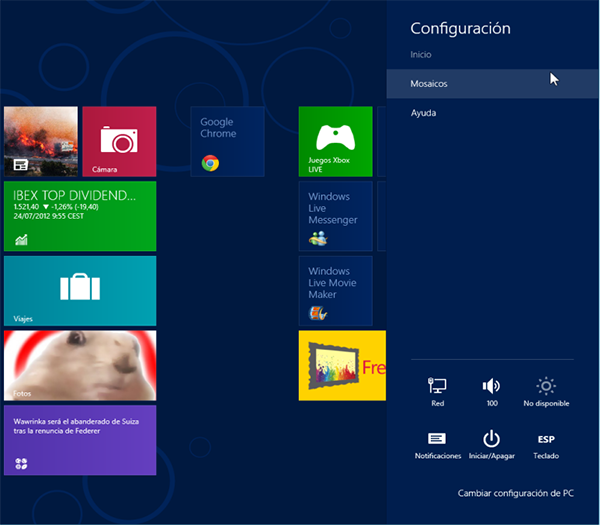Open the Cámara tile
Screen dimensions: 600x525
pos(119,141)
